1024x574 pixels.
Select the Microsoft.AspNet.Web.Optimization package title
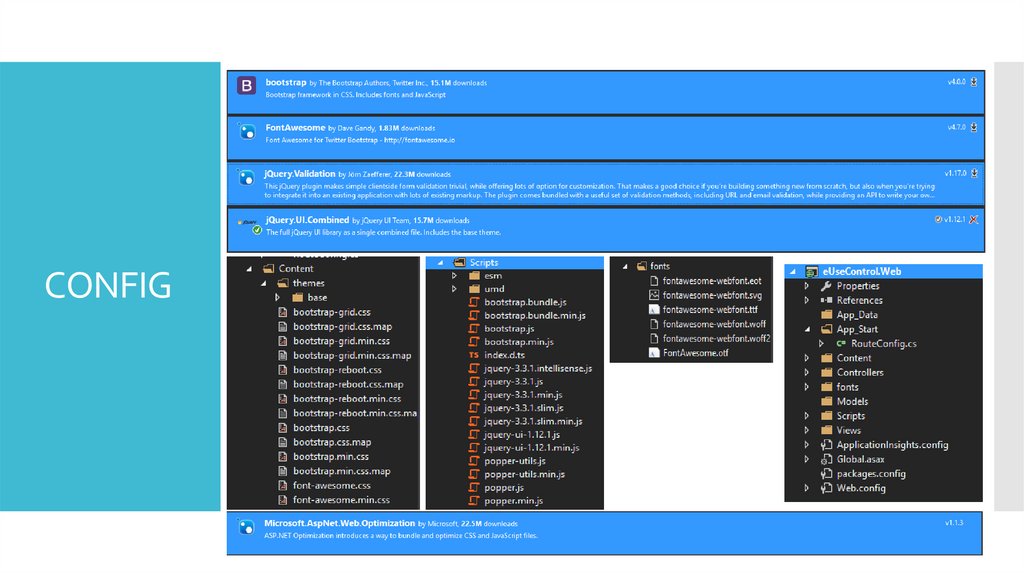[340, 523]
